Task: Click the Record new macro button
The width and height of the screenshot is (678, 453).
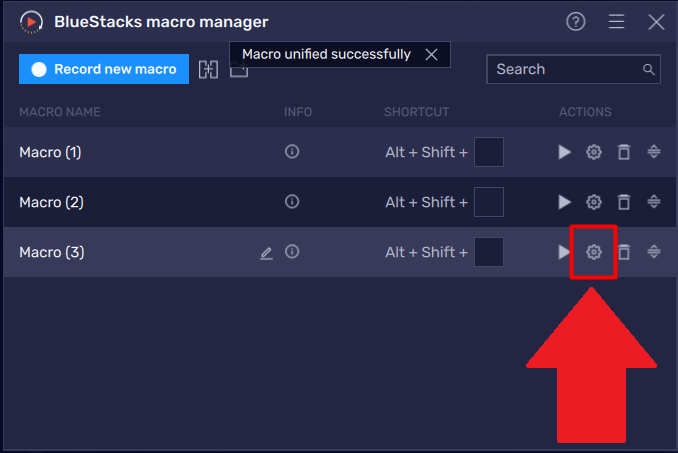Action: [x=104, y=69]
